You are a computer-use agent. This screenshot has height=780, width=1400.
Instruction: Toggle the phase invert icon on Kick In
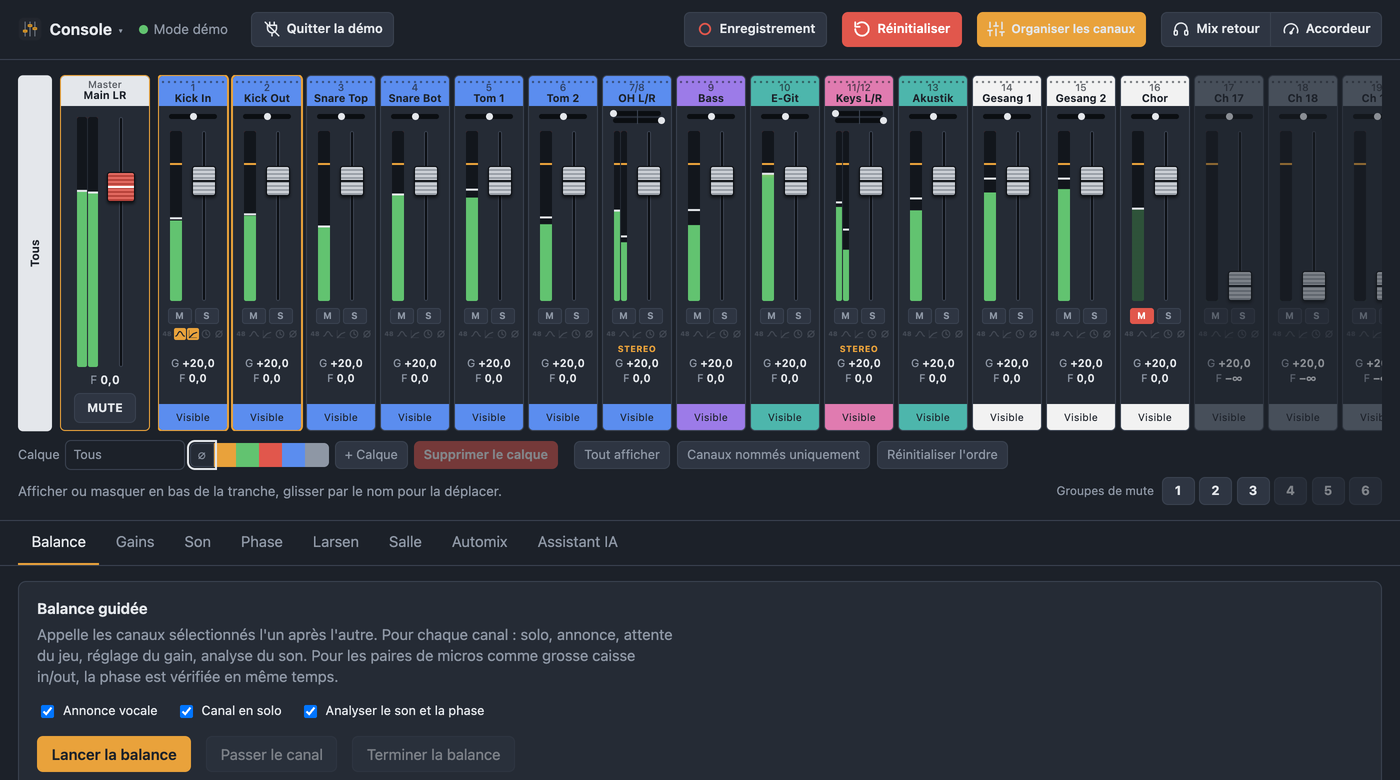coord(218,334)
